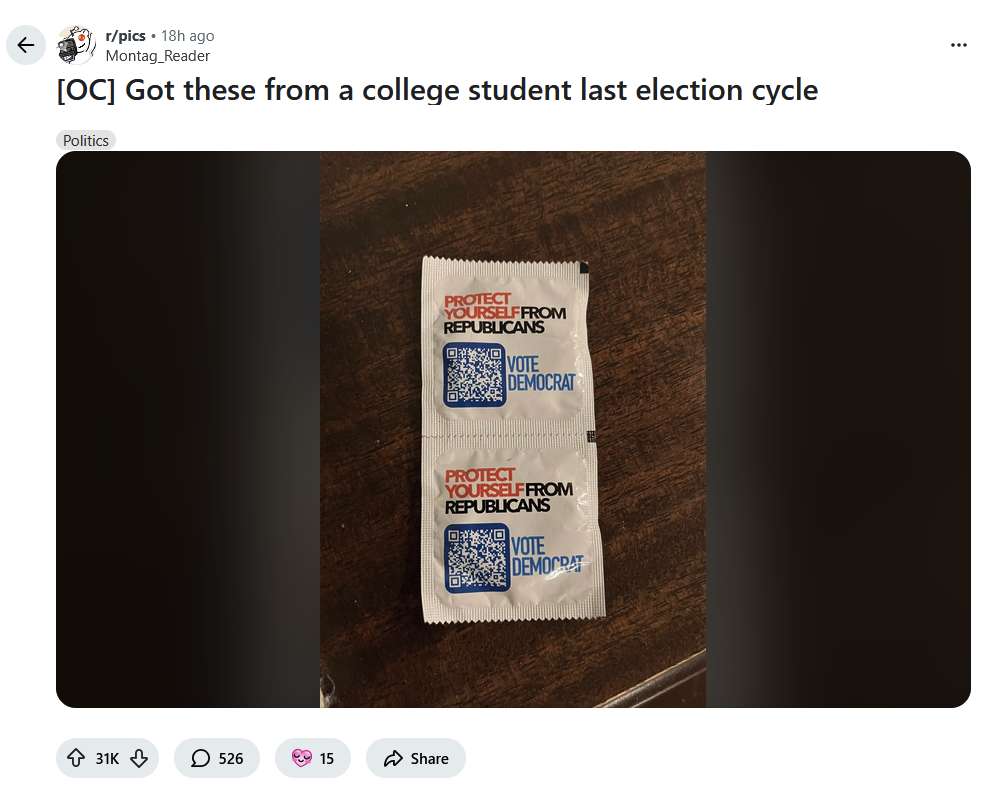Viewport: 995px width, 798px height.
Task: Click the bottom wrapper's QR code
Action: tap(476, 556)
